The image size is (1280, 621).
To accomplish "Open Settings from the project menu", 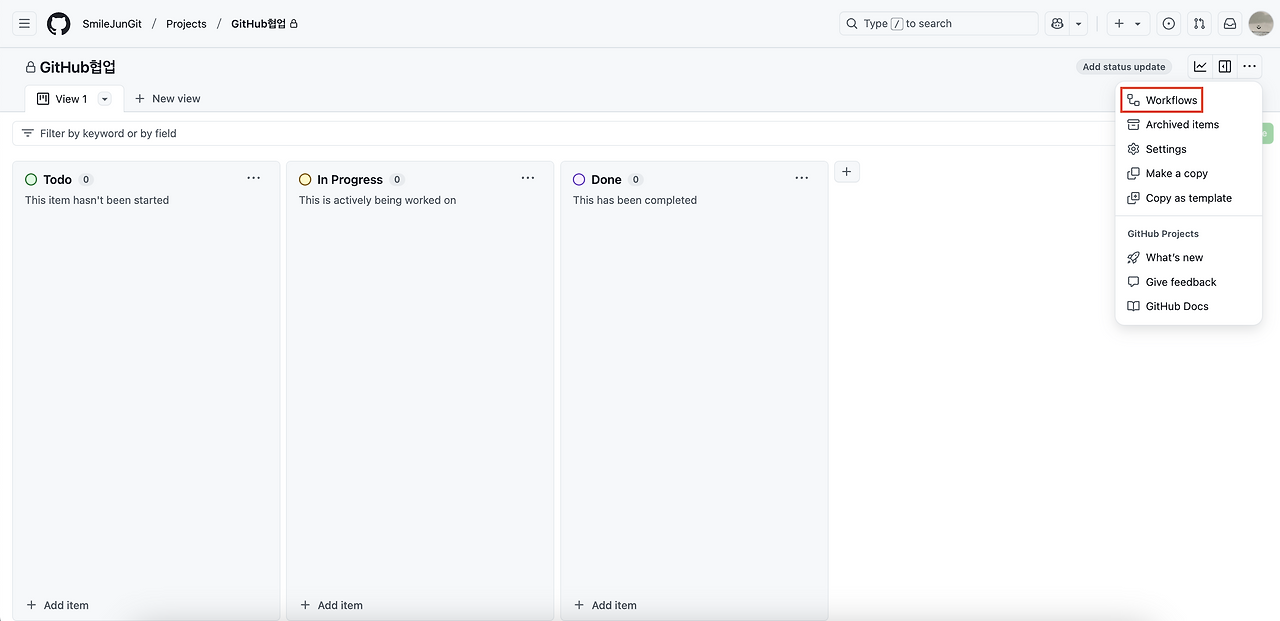I will tap(1189, 149).
